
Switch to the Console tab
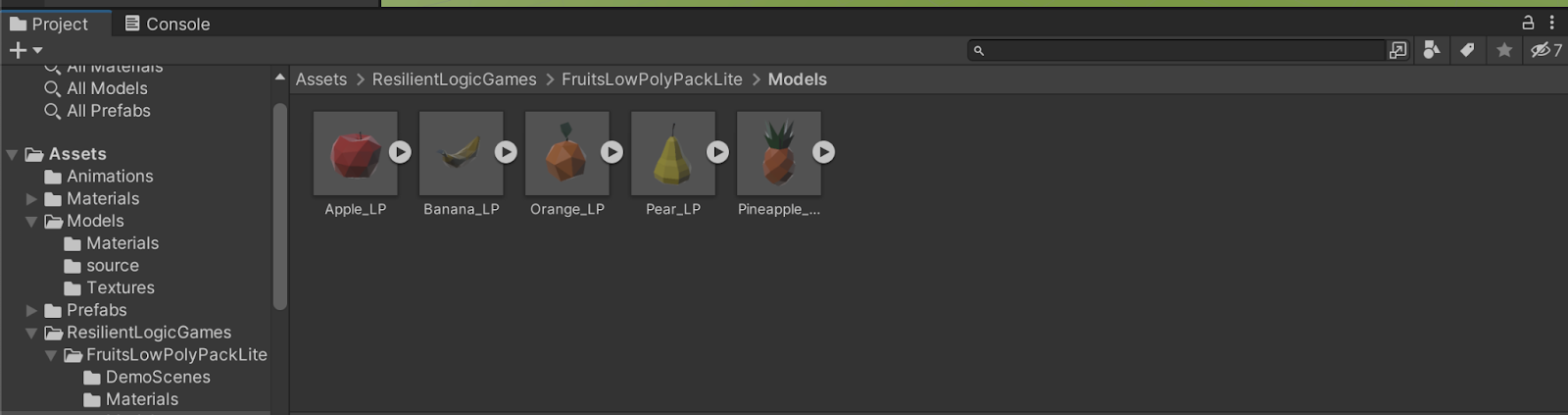click(x=168, y=24)
